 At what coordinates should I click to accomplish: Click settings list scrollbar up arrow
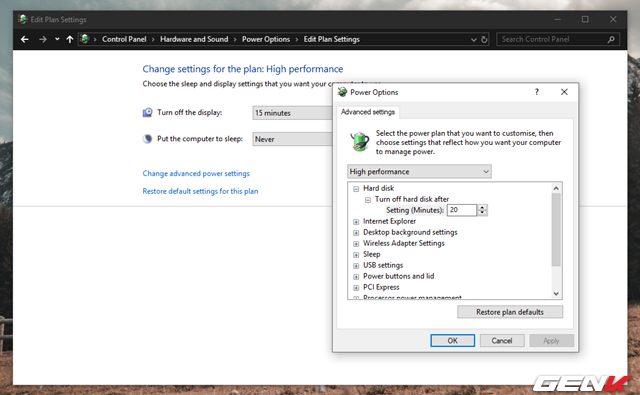(x=556, y=188)
